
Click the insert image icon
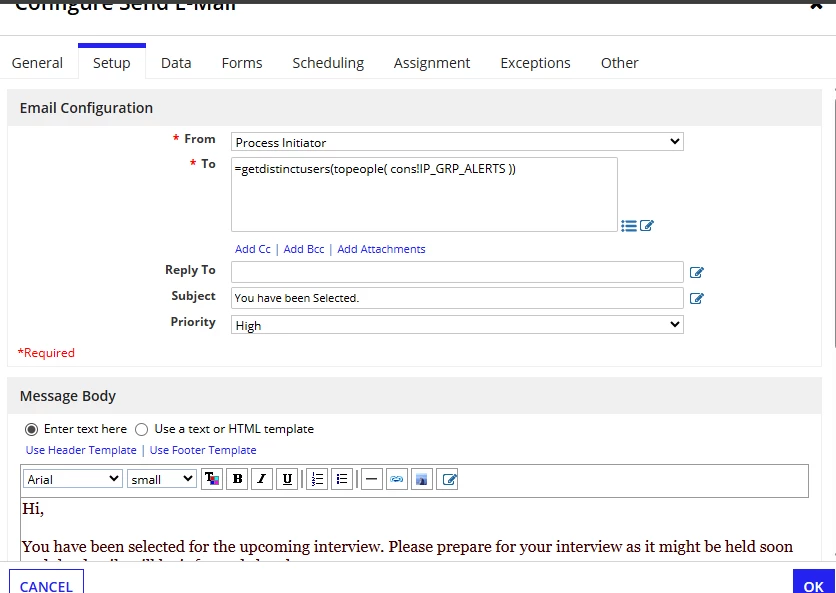(x=422, y=479)
